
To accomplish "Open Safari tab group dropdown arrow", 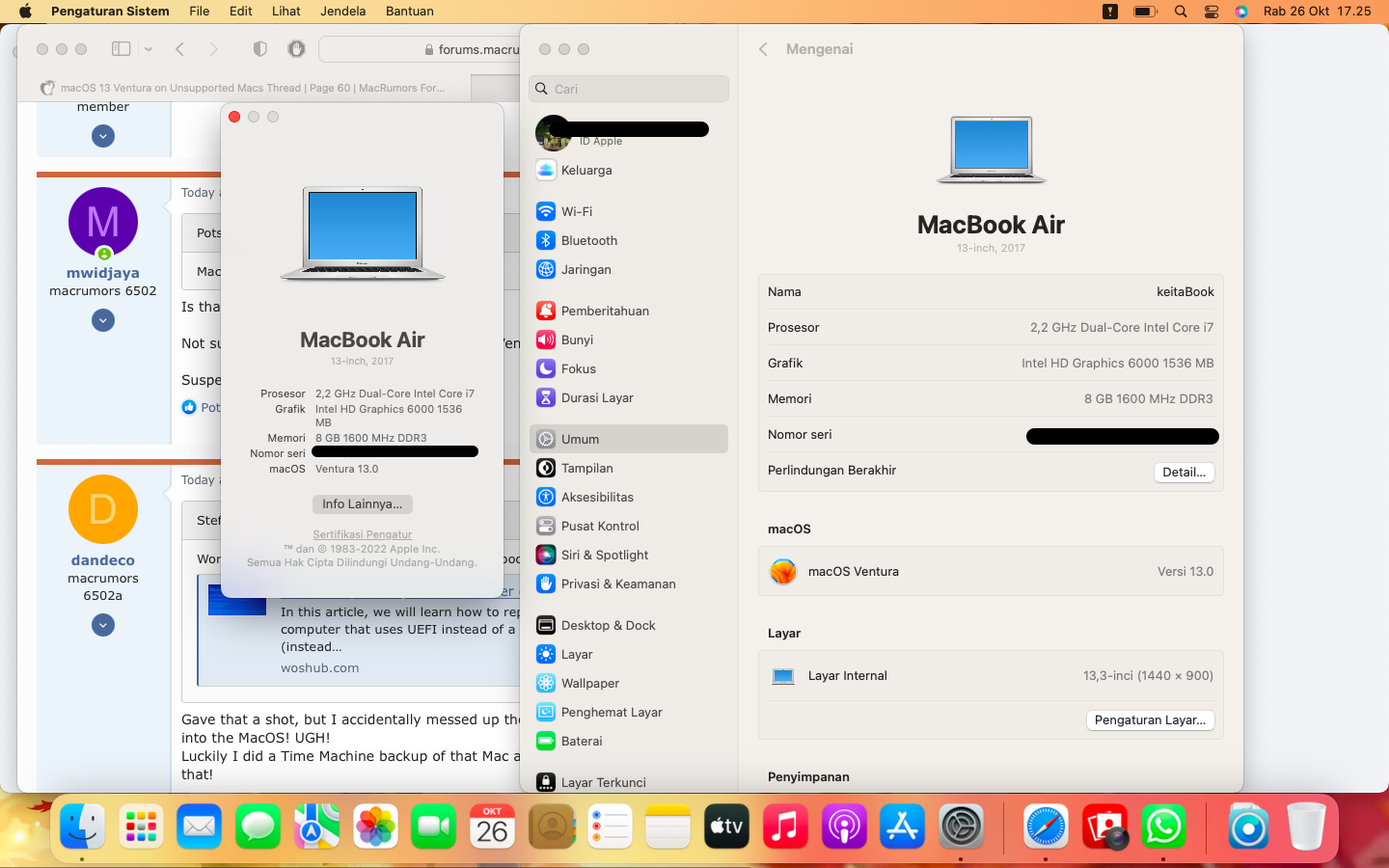I will [x=149, y=48].
